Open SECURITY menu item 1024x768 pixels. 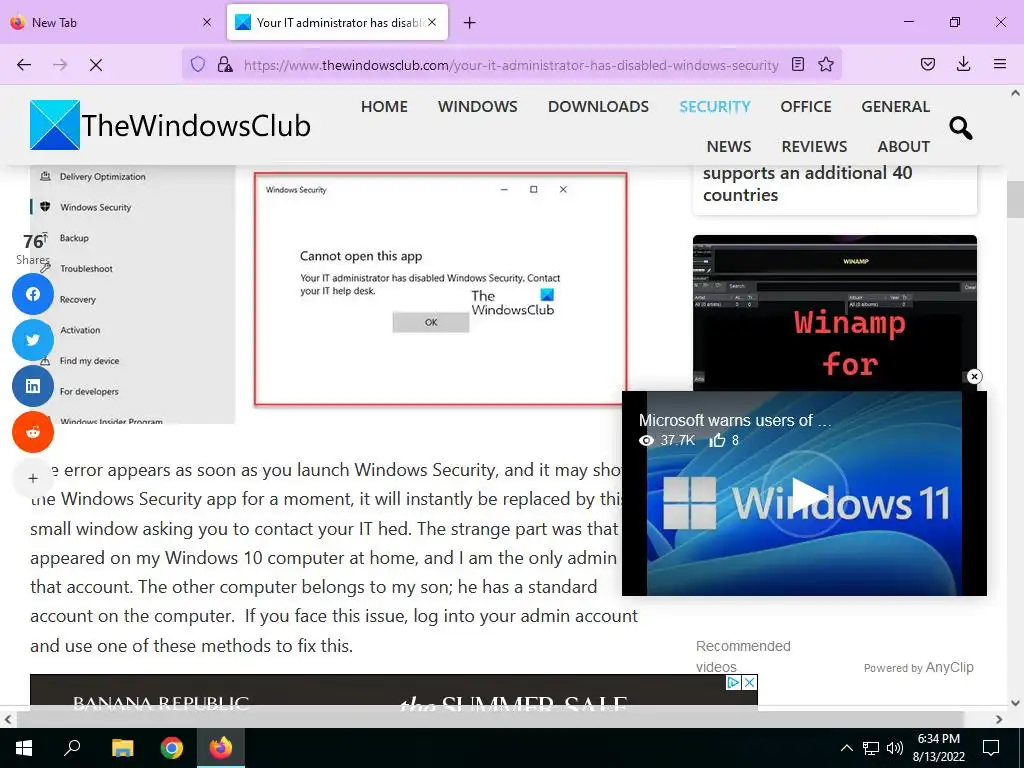click(x=714, y=106)
